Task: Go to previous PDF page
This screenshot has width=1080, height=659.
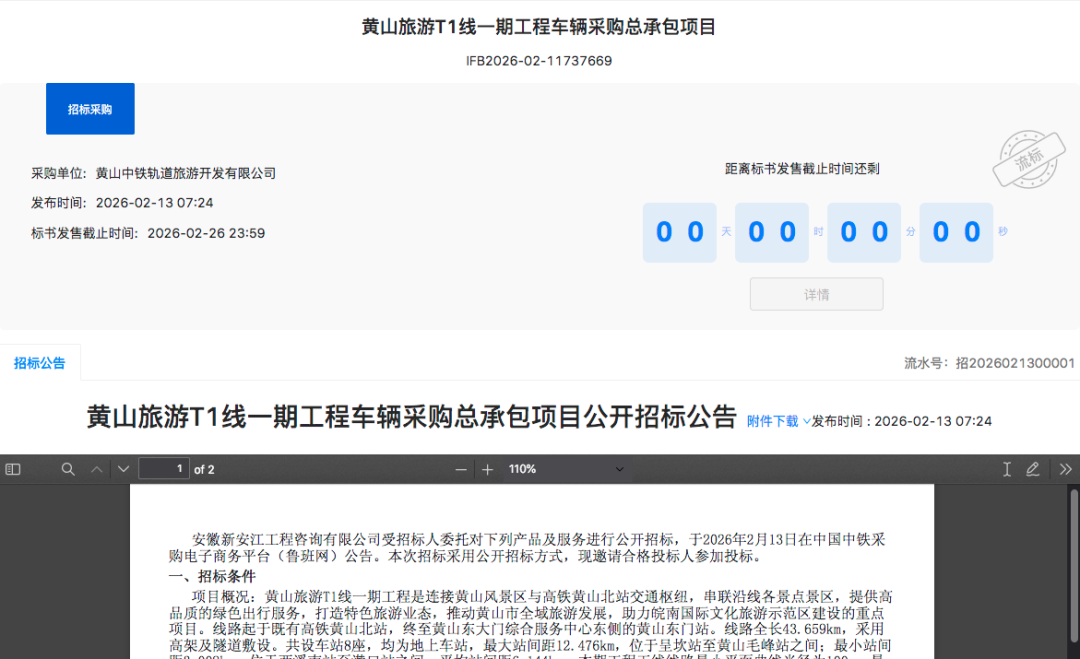Action: [97, 469]
